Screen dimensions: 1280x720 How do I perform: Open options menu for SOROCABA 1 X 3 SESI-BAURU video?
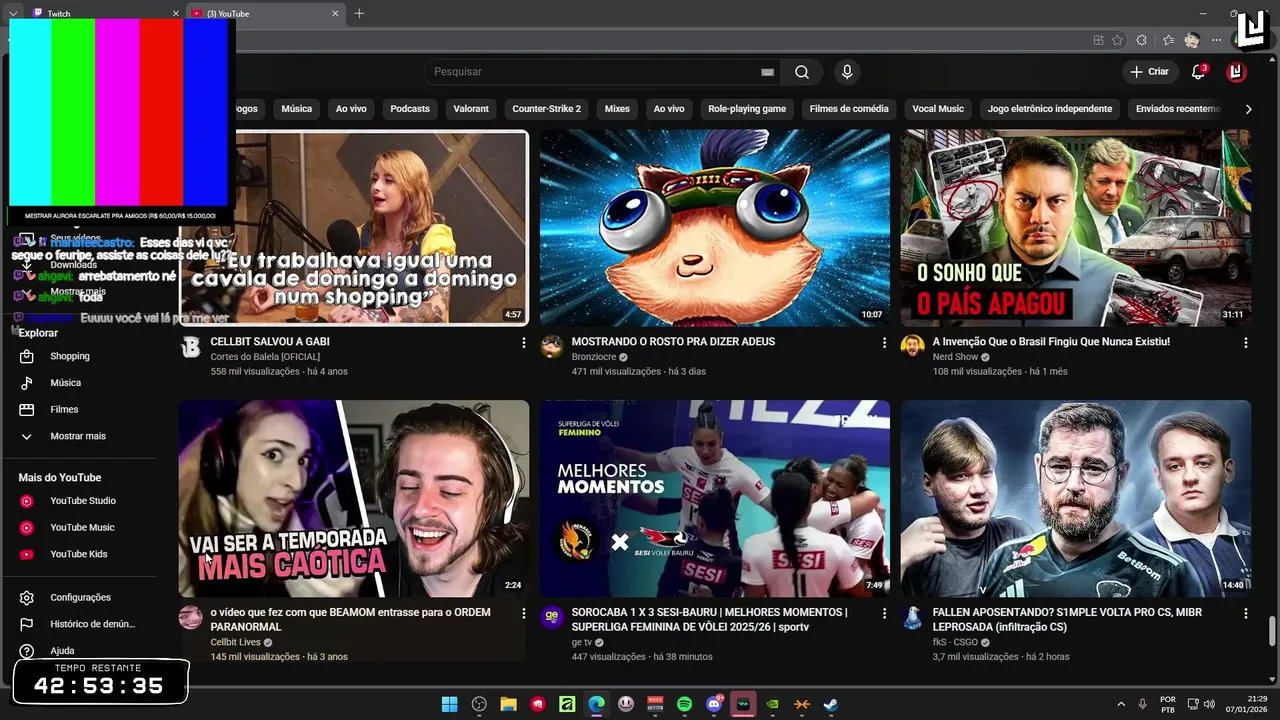884,613
